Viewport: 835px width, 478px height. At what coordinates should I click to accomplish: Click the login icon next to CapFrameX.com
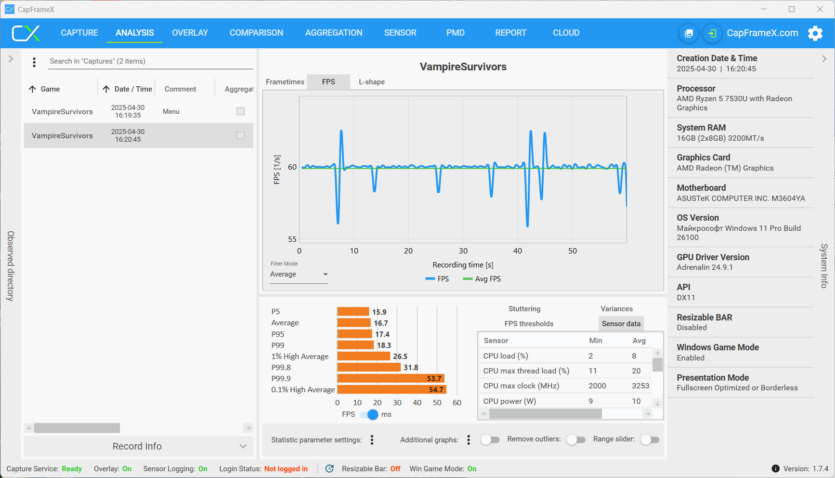[712, 33]
